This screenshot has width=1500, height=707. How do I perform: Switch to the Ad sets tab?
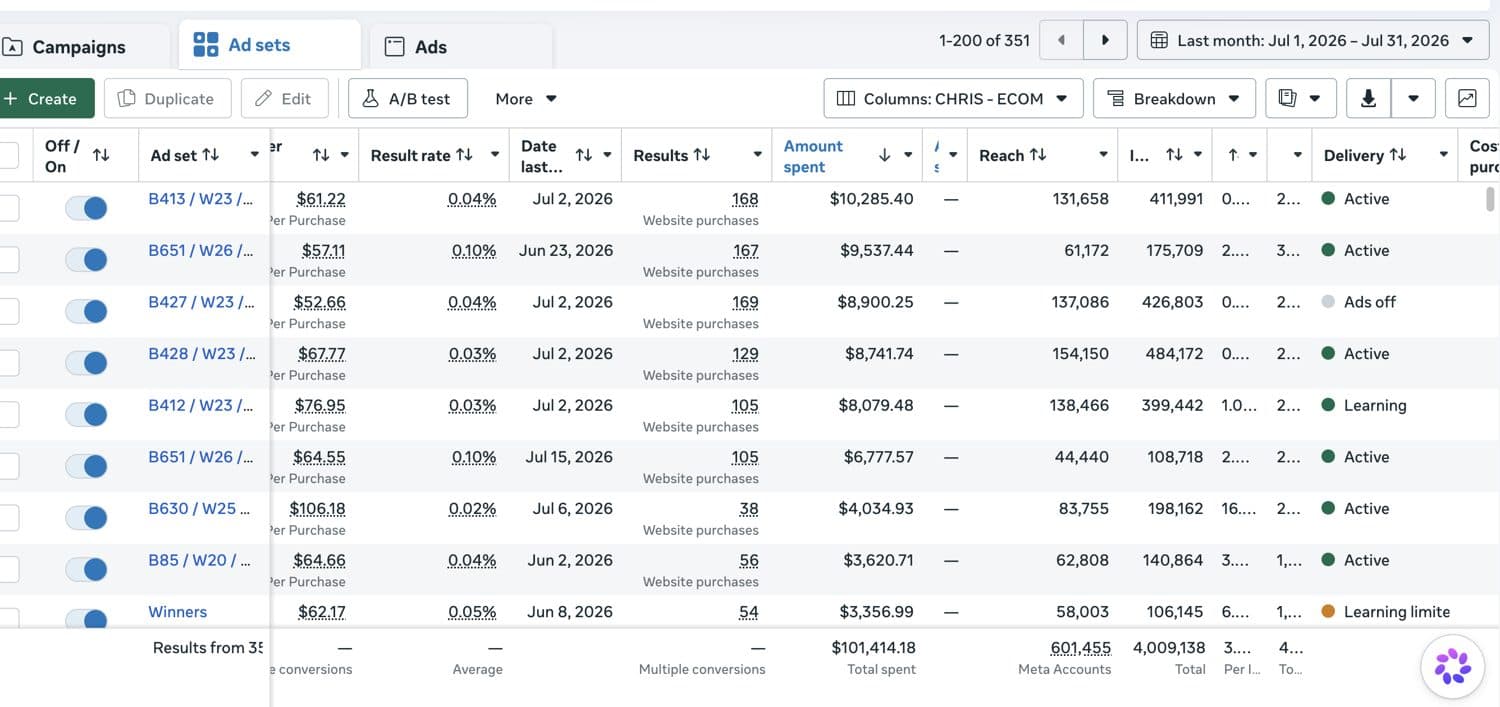tap(270, 45)
